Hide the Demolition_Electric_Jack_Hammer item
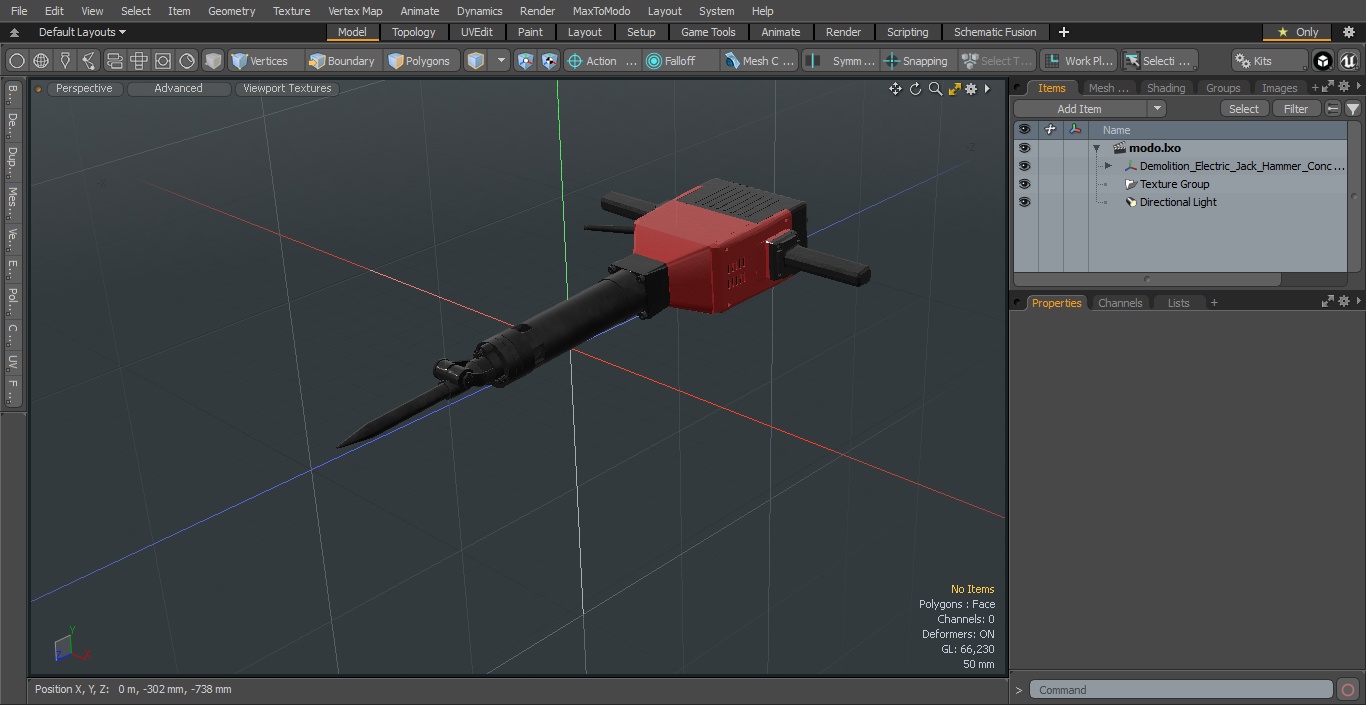The width and height of the screenshot is (1366, 705). point(1024,166)
